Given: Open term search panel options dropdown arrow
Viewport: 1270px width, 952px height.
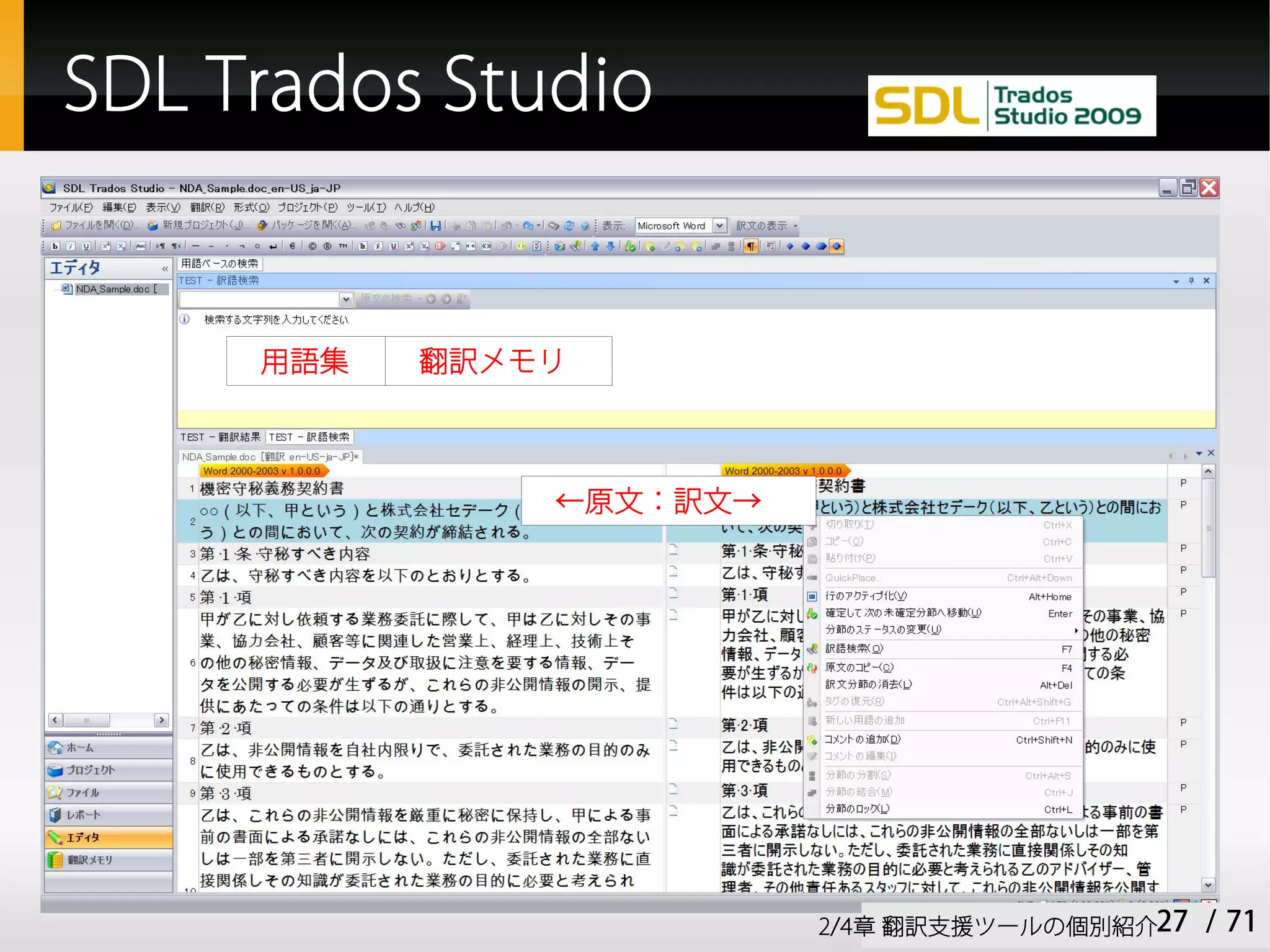Looking at the screenshot, I should (x=1176, y=282).
